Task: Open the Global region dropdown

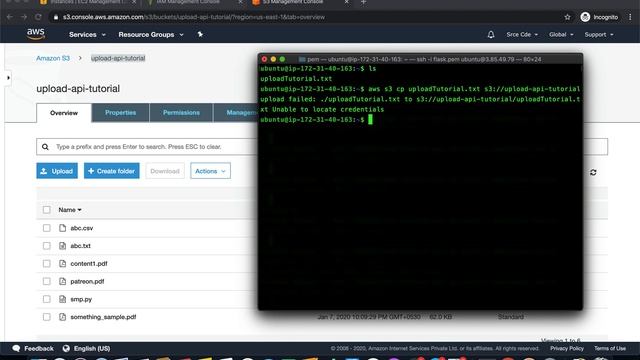Action: (x=561, y=35)
